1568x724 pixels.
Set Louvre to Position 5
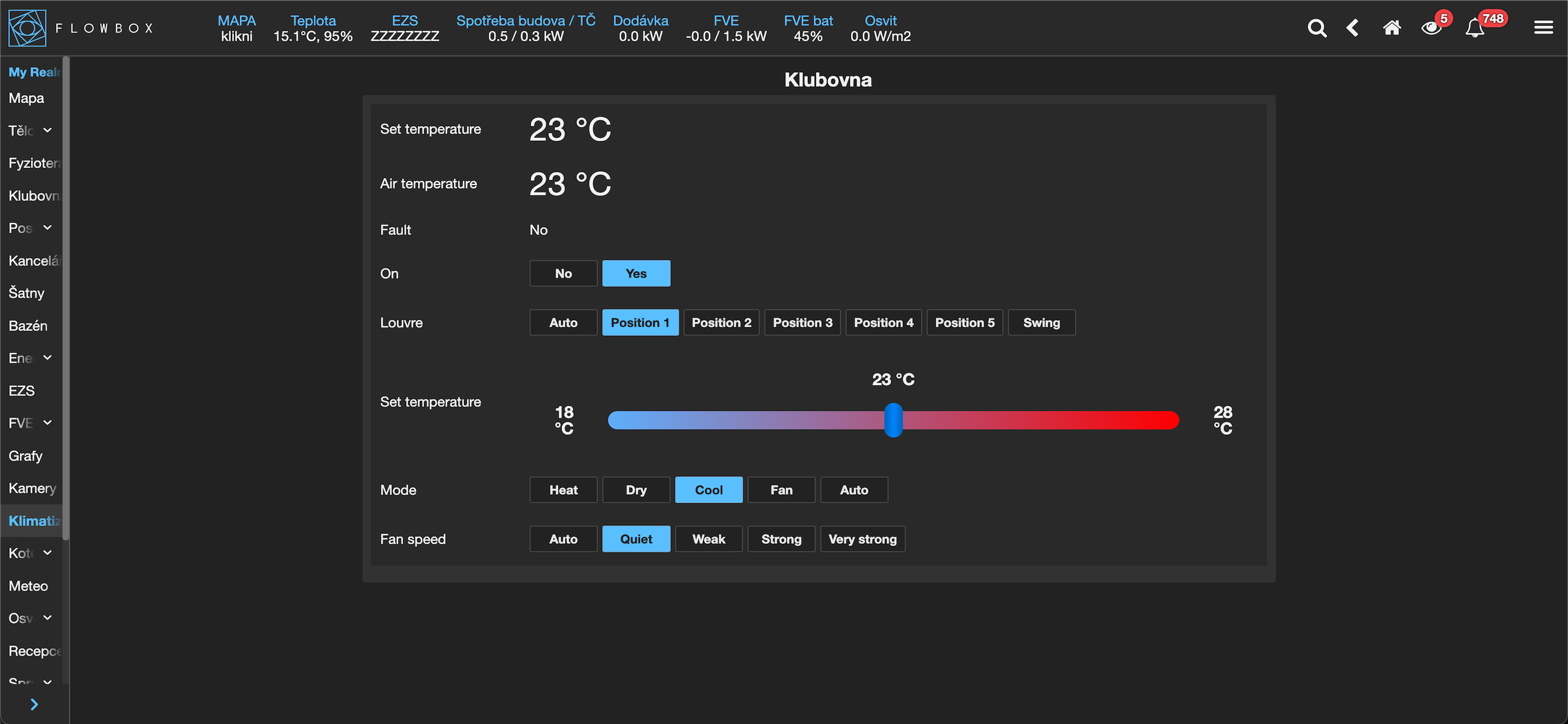click(965, 322)
